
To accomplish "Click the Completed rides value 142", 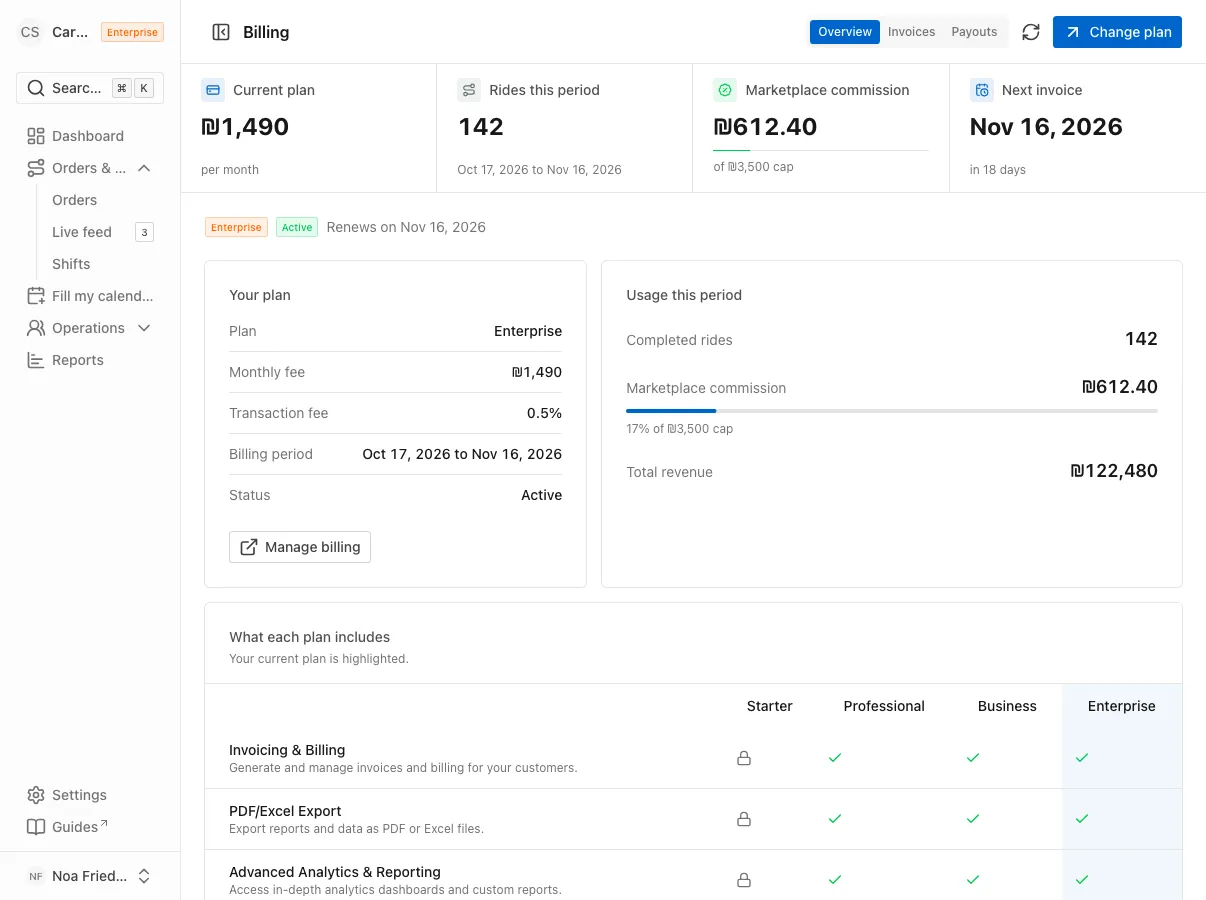I will [x=1141, y=339].
